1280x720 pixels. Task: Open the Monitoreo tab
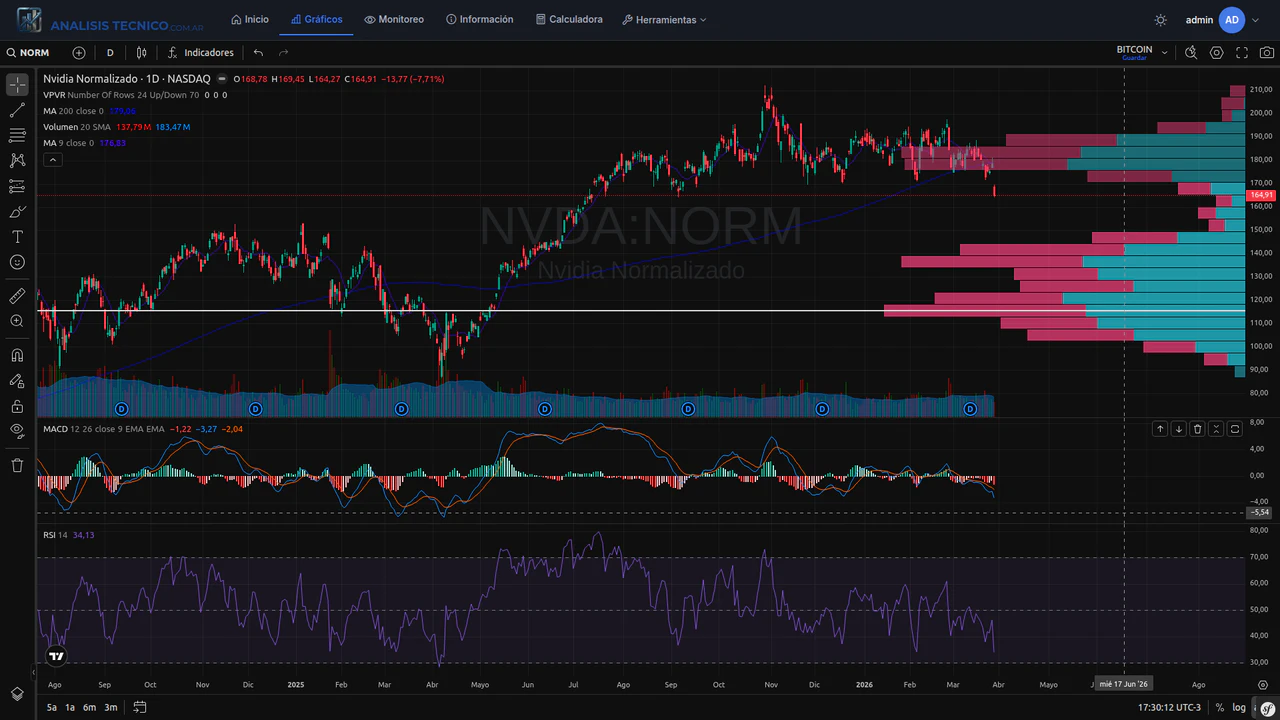tap(394, 19)
